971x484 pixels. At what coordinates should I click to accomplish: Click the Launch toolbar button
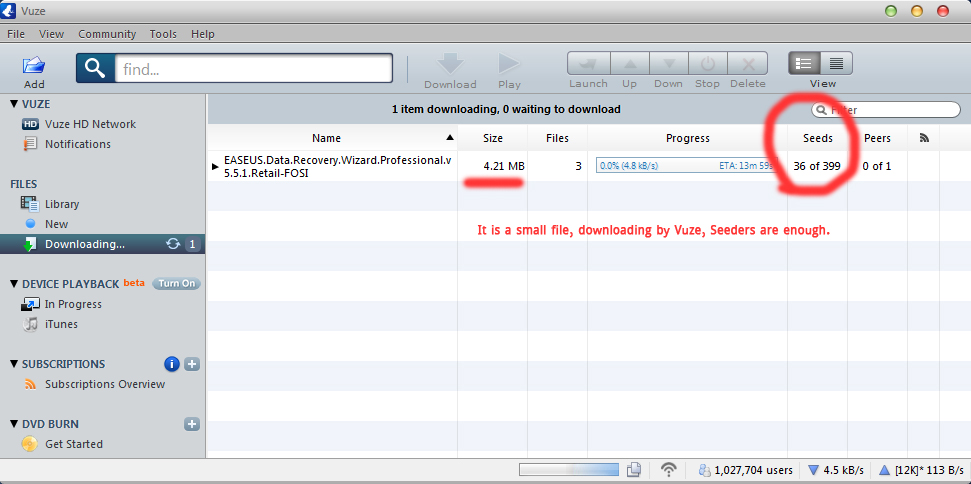point(588,63)
